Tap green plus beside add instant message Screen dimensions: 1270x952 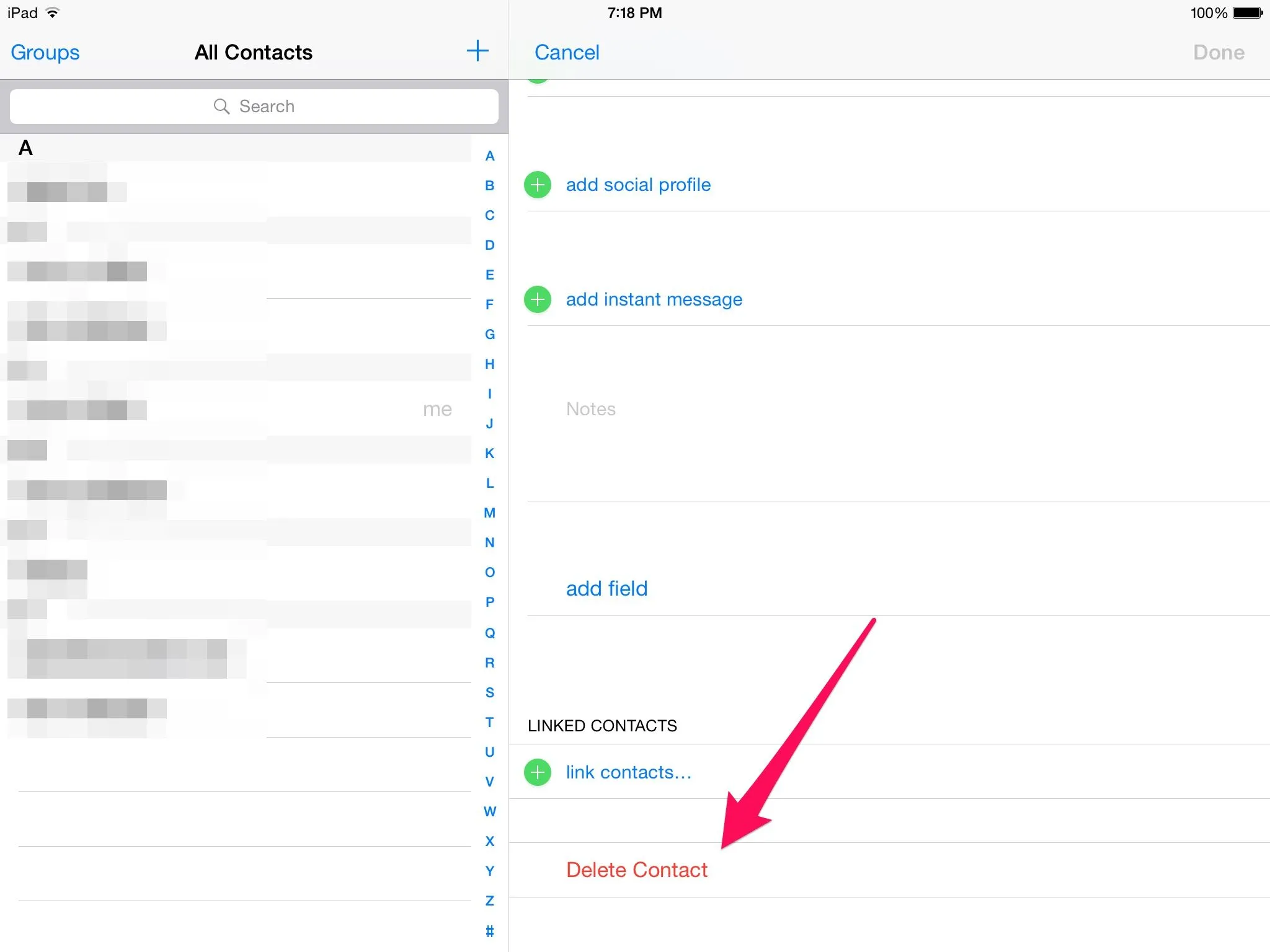click(x=538, y=299)
